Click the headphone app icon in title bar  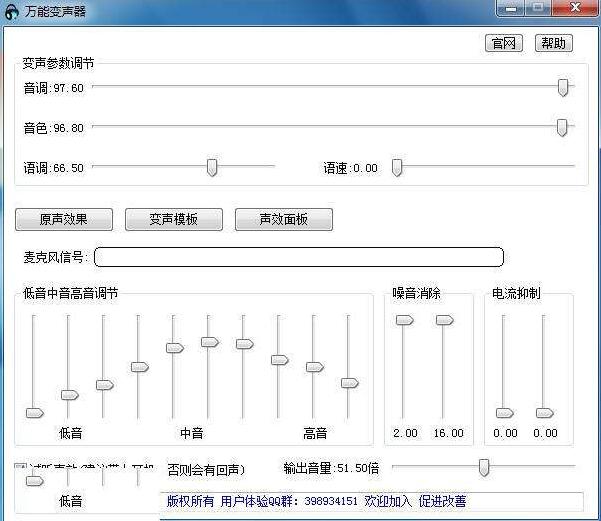(x=12, y=12)
